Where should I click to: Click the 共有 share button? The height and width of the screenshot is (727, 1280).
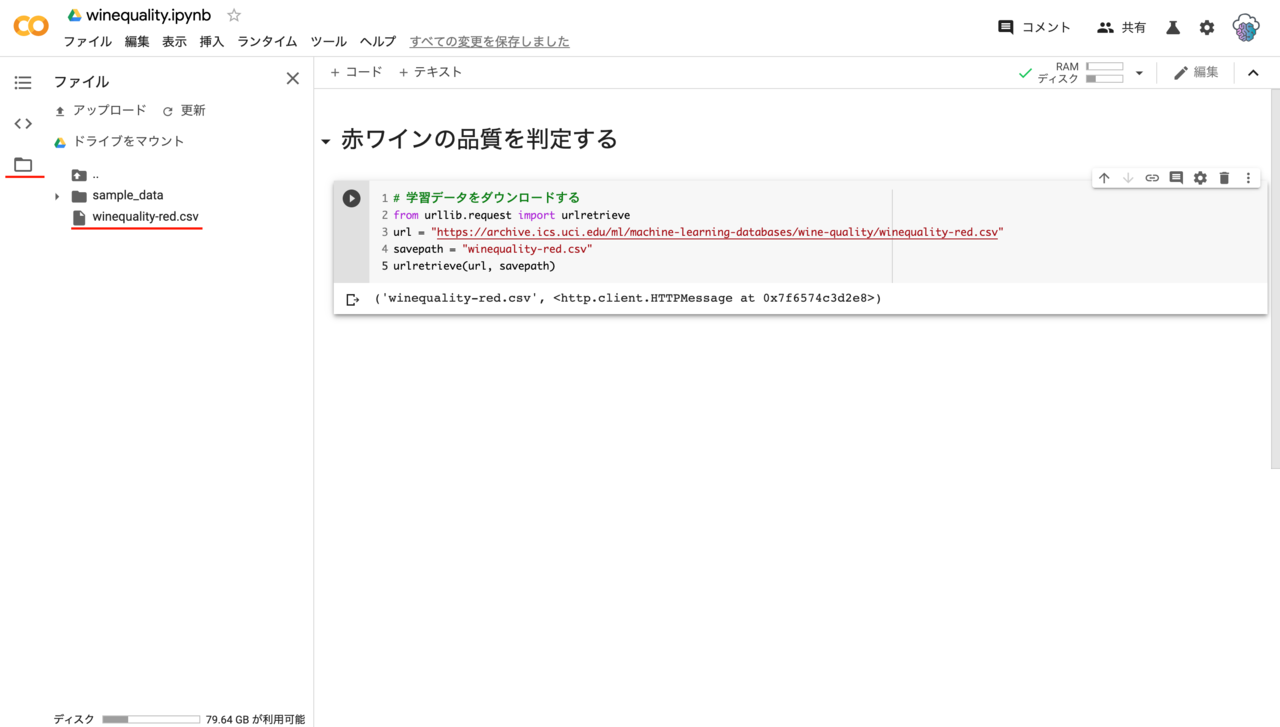[x=1121, y=28]
